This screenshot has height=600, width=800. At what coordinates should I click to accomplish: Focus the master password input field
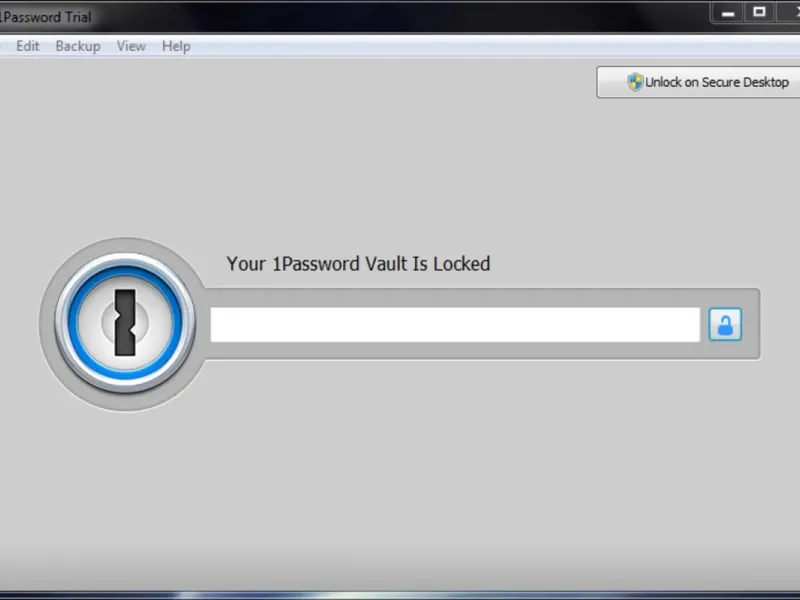[x=455, y=324]
